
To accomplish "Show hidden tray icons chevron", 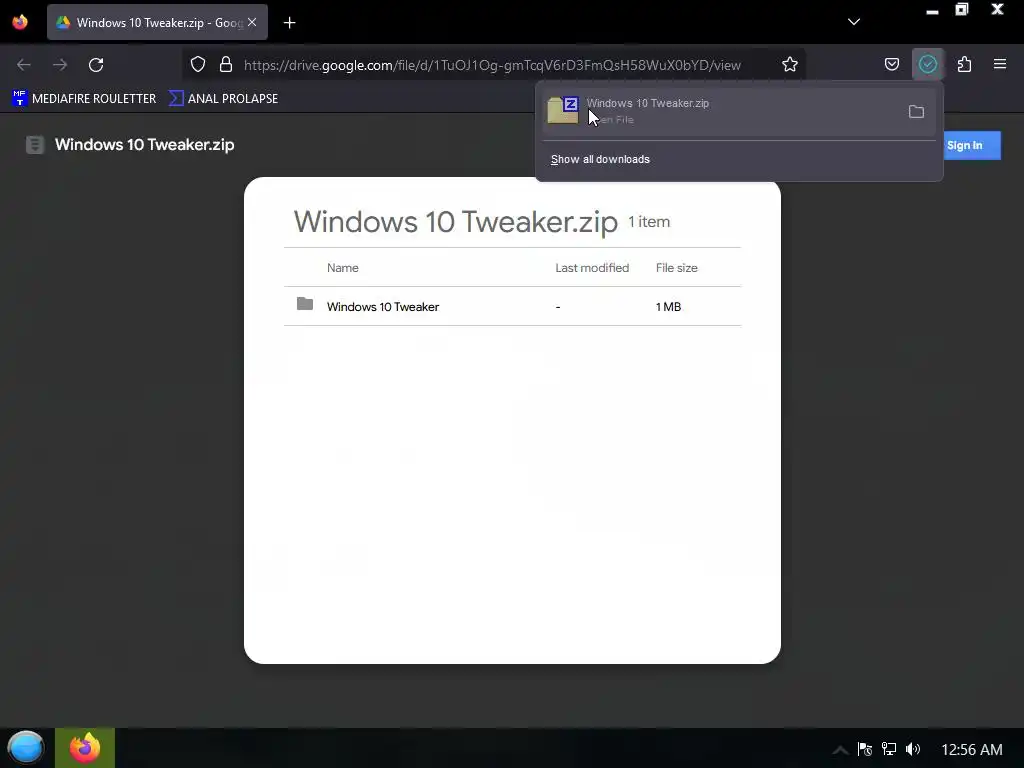I will (840, 750).
